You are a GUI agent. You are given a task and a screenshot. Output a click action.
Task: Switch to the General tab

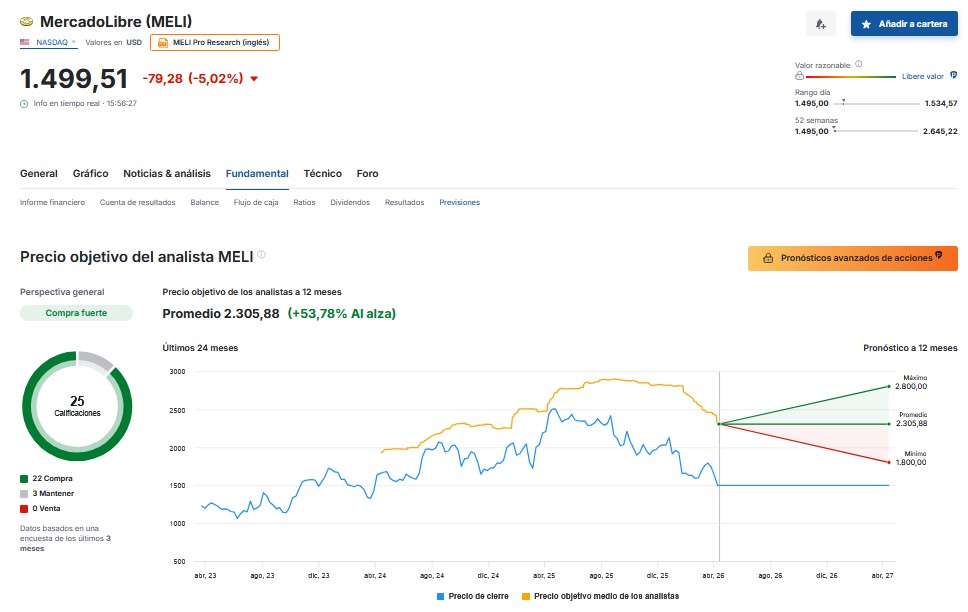click(x=39, y=174)
